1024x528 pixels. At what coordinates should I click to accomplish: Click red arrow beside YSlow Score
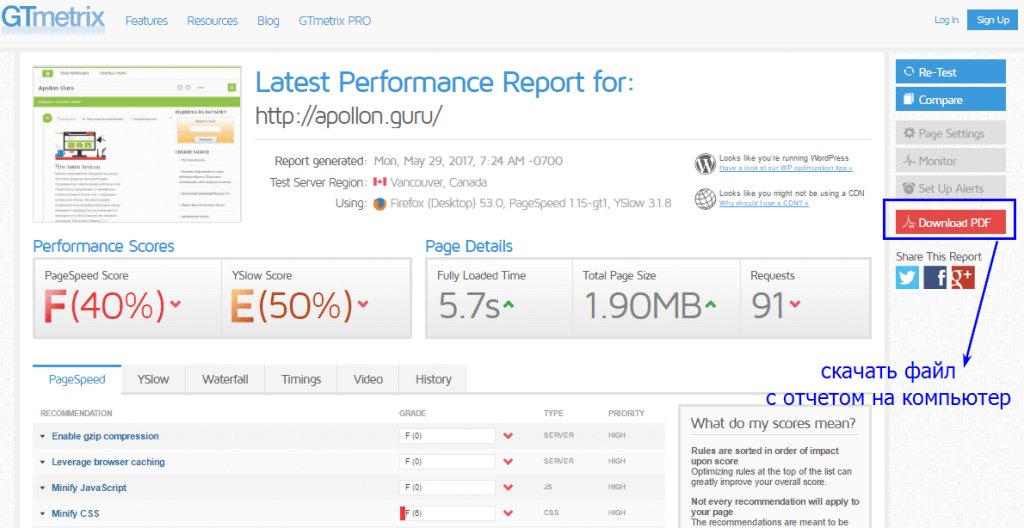point(363,305)
